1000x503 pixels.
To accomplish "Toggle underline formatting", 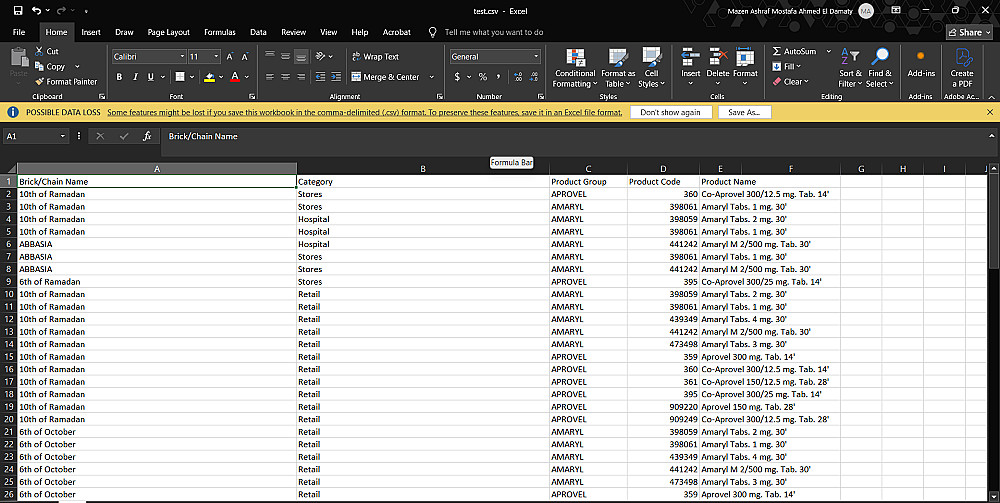I will [151, 77].
